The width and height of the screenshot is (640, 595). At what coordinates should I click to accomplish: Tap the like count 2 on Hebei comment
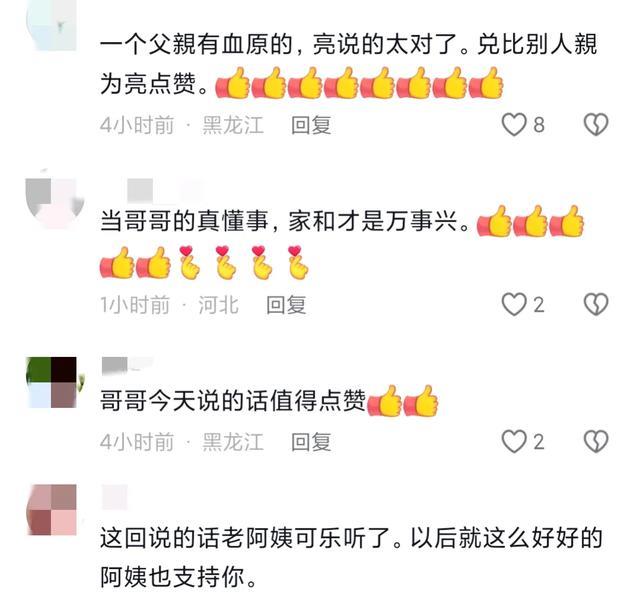(x=539, y=305)
